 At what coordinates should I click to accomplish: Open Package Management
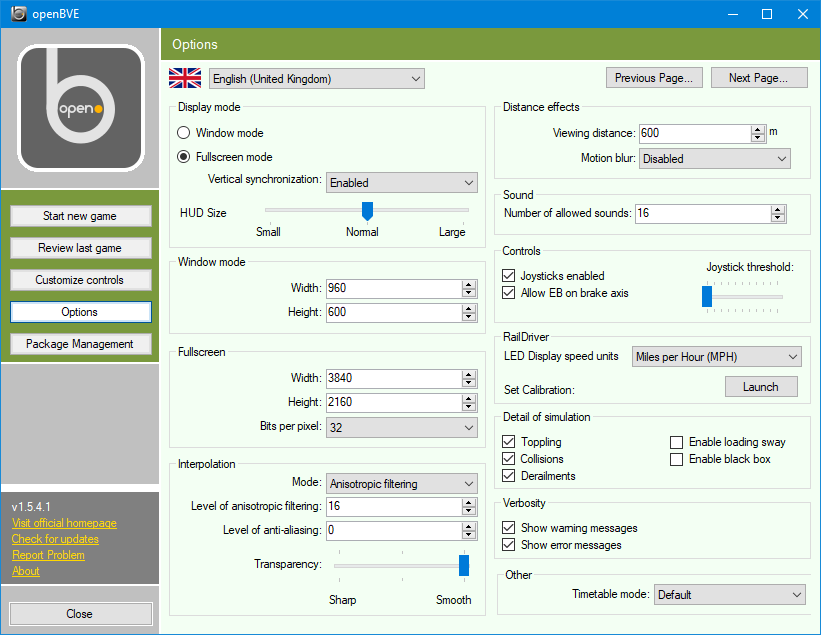pyautogui.click(x=80, y=343)
